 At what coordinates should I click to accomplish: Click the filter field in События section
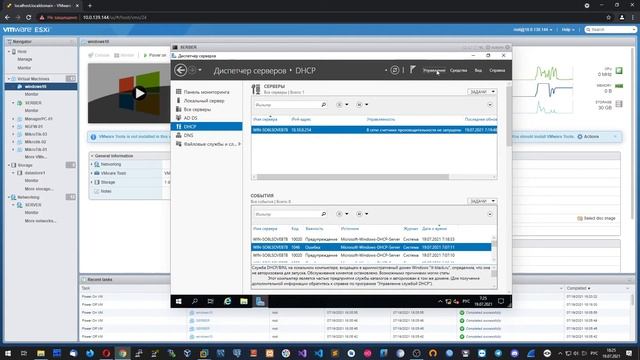[x=287, y=214]
